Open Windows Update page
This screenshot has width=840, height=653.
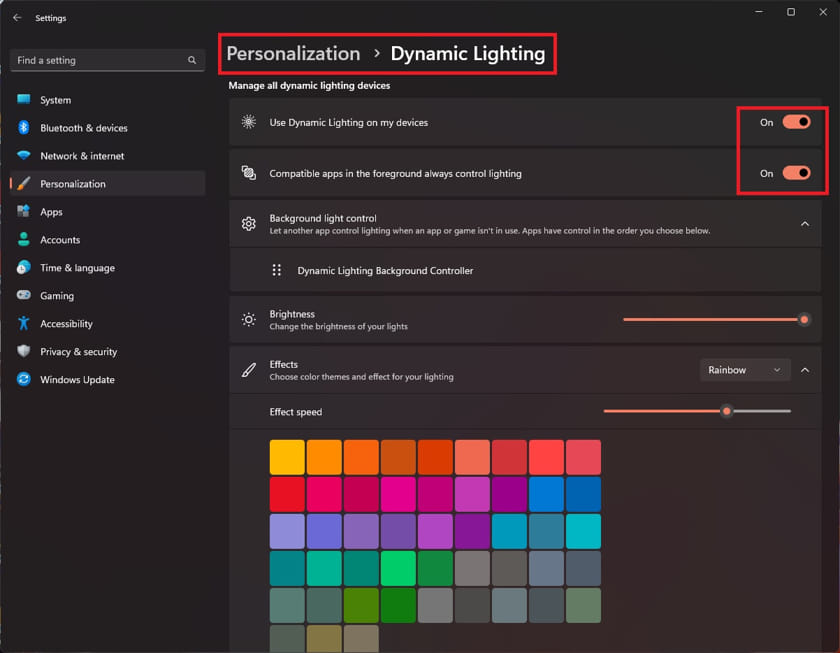click(x=107, y=379)
